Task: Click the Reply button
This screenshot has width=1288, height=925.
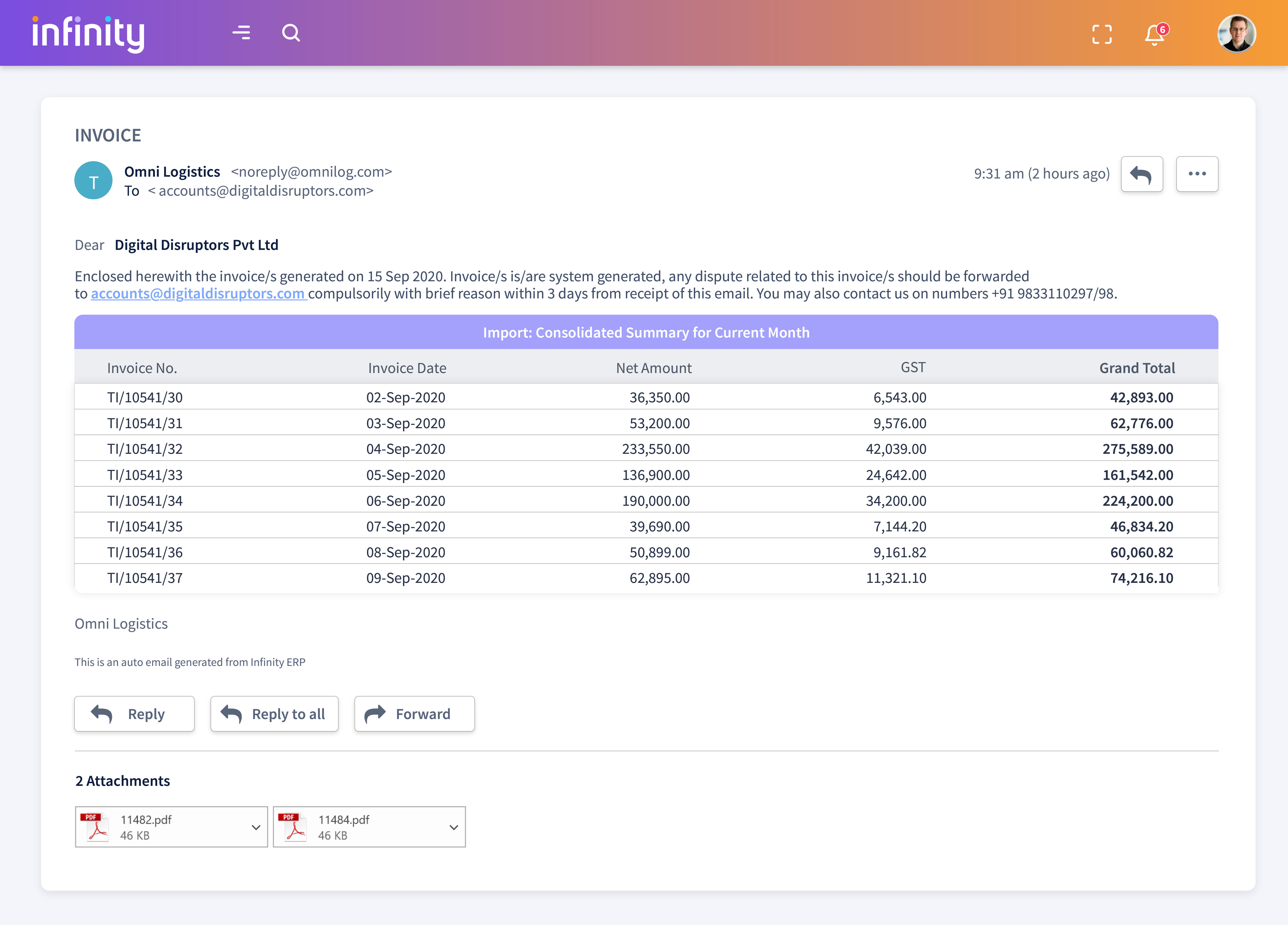Action: tap(135, 714)
